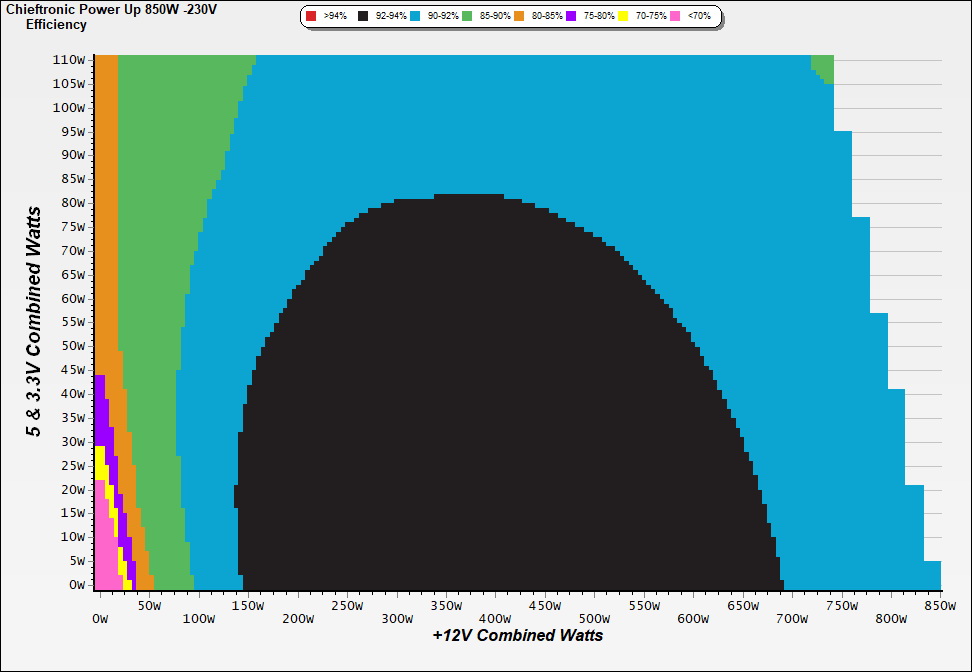Screen dimensions: 972x672
Task: Click the green 85-90% legend swatch
Action: coord(467,17)
